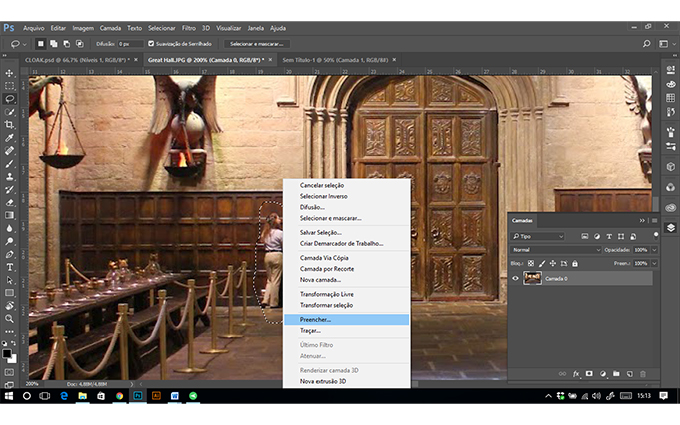The image size is (680, 425).
Task: Open the Normal blend mode dropdown
Action: 556,250
